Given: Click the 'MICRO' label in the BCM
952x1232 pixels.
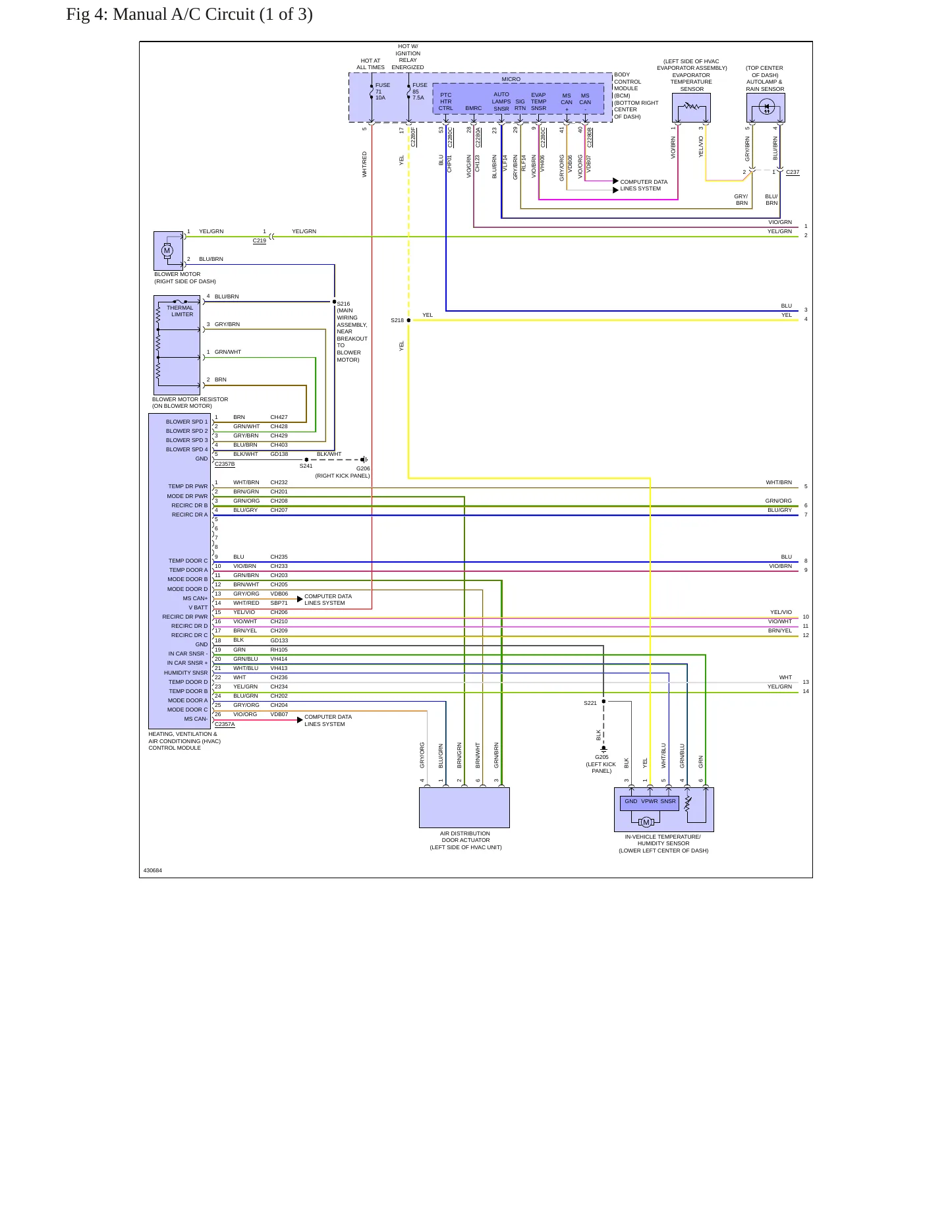Looking at the screenshot, I should (511, 79).
